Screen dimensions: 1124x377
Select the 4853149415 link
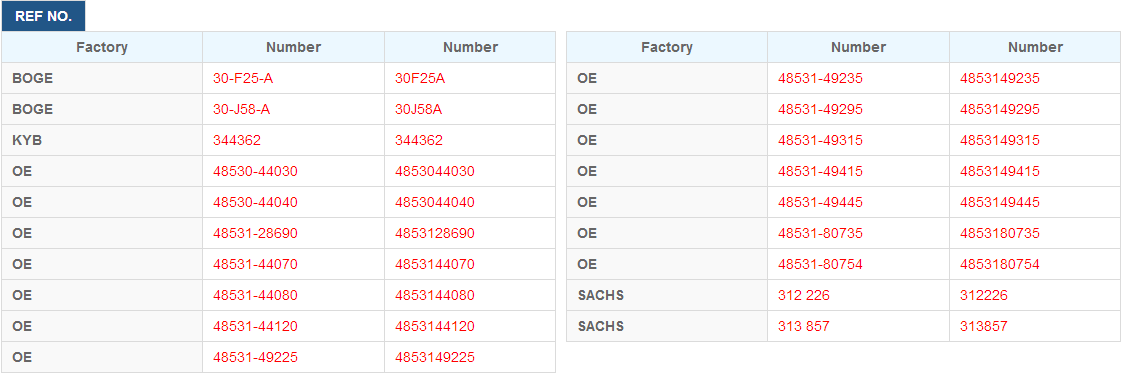click(x=999, y=171)
